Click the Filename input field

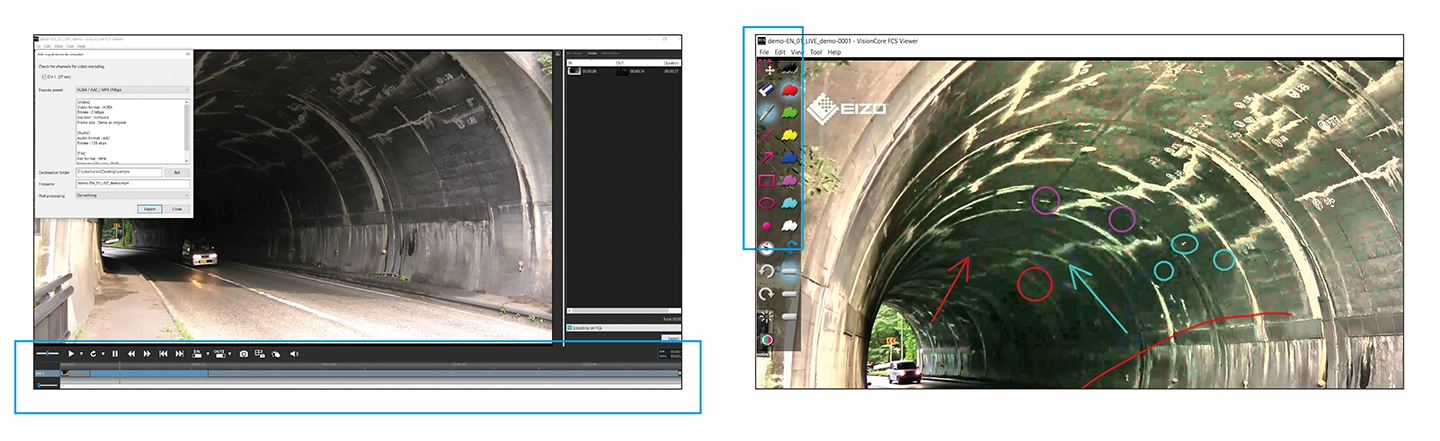coord(130,184)
